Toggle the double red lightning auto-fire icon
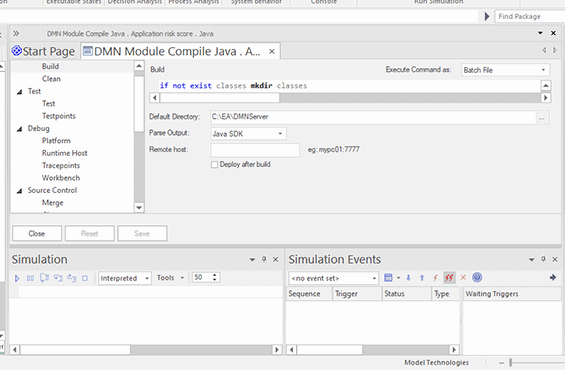 [449, 277]
